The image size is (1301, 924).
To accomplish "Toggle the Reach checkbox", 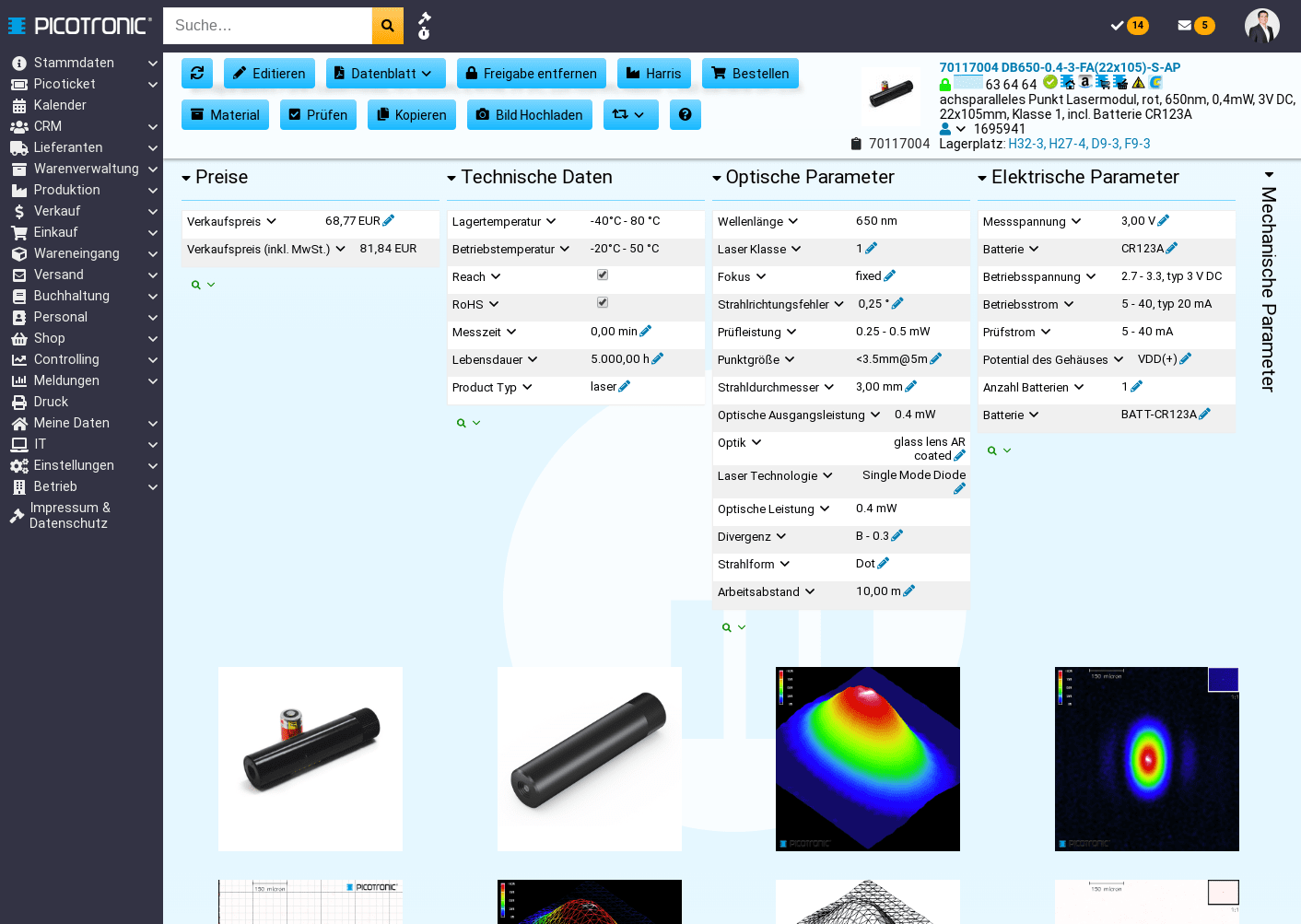I will pos(603,275).
